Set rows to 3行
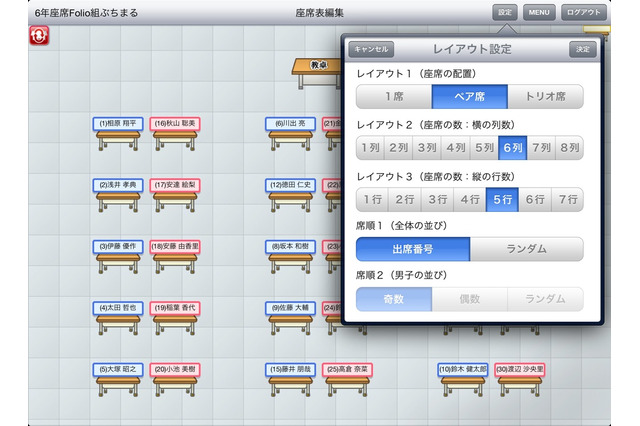This screenshot has height=426, width=640. [x=438, y=200]
